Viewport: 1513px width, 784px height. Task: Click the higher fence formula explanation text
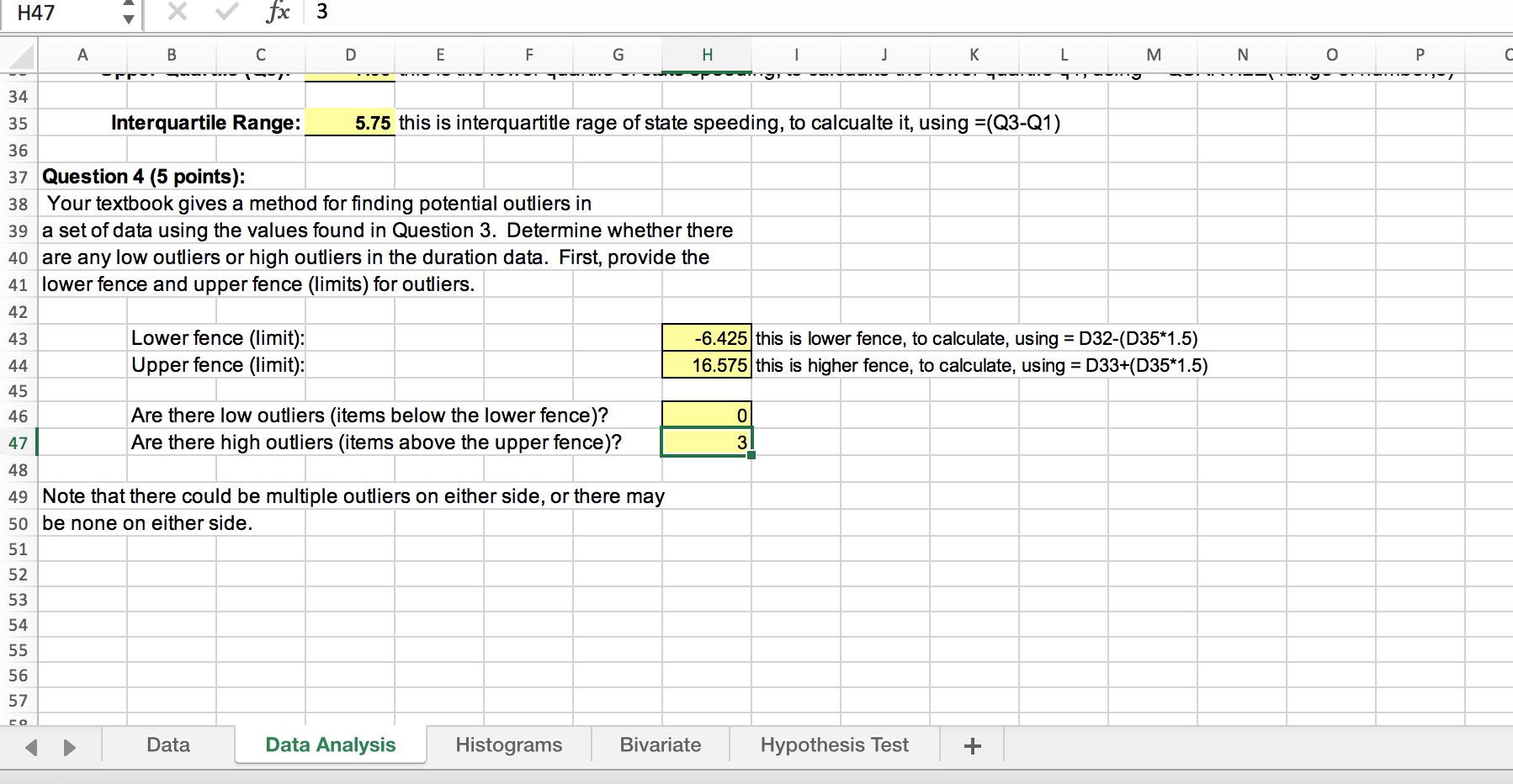click(981, 365)
